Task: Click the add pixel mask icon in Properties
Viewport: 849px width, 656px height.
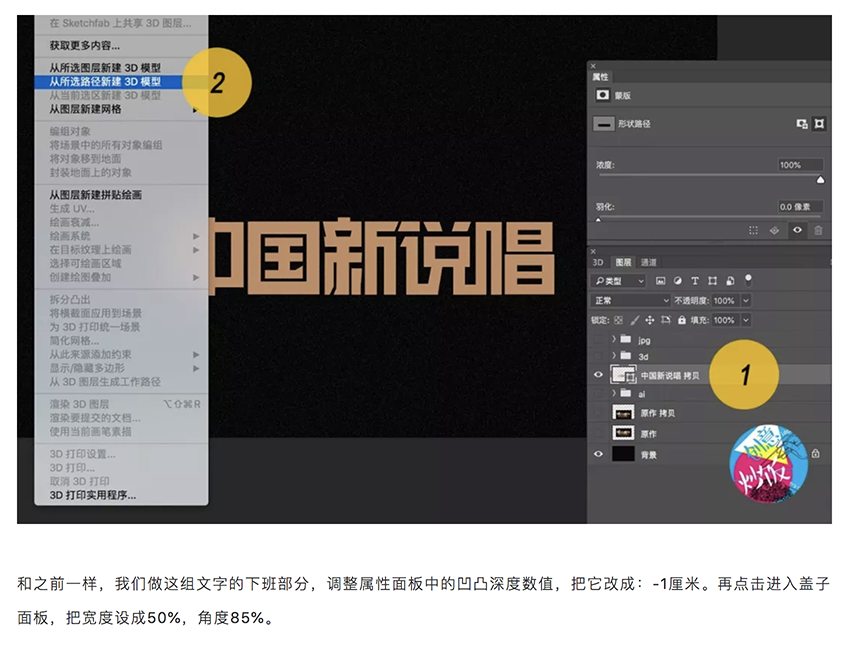Action: pyautogui.click(x=801, y=124)
